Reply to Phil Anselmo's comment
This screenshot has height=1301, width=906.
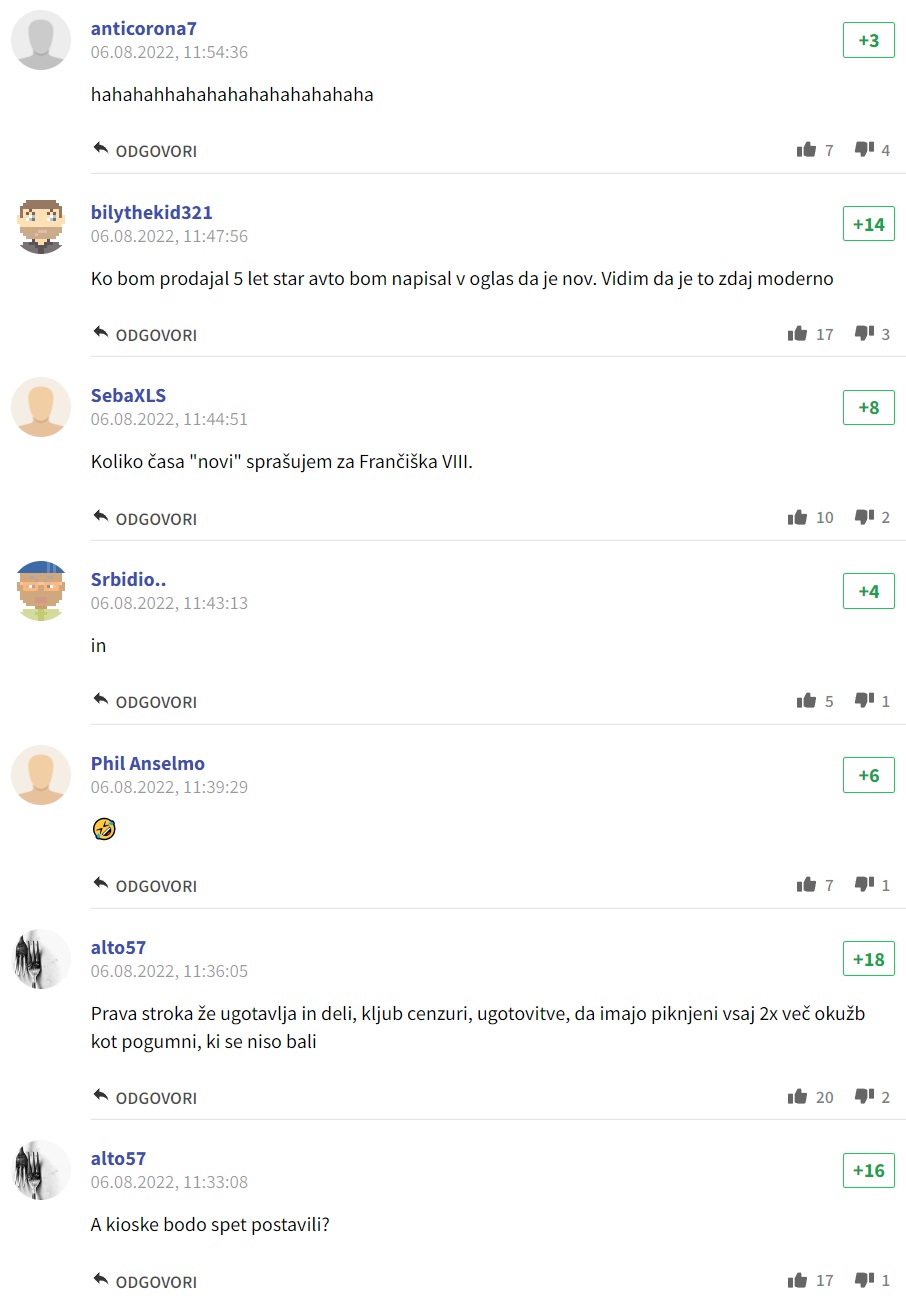pos(145,886)
